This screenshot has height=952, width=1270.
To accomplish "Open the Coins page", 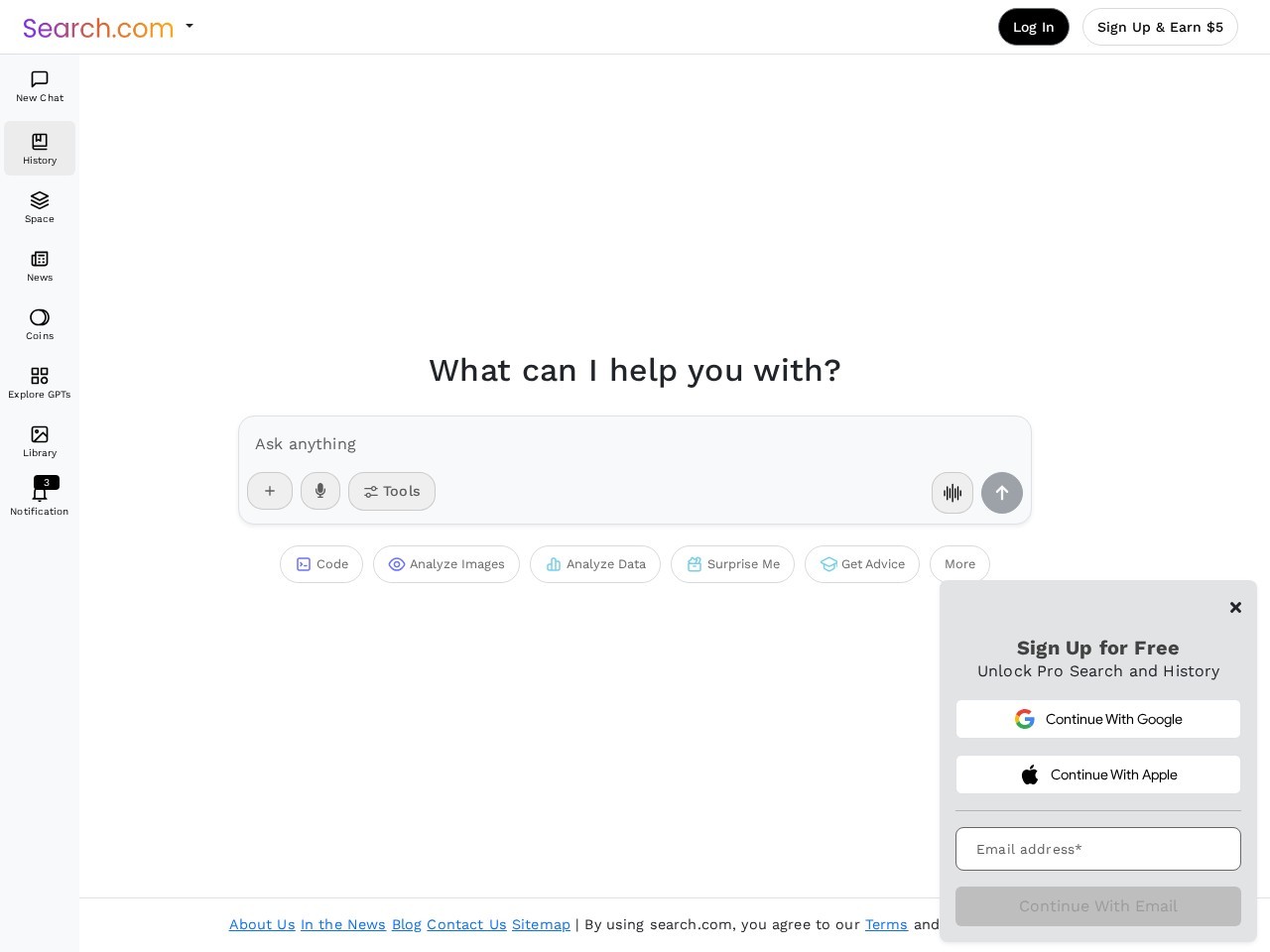I will (40, 324).
